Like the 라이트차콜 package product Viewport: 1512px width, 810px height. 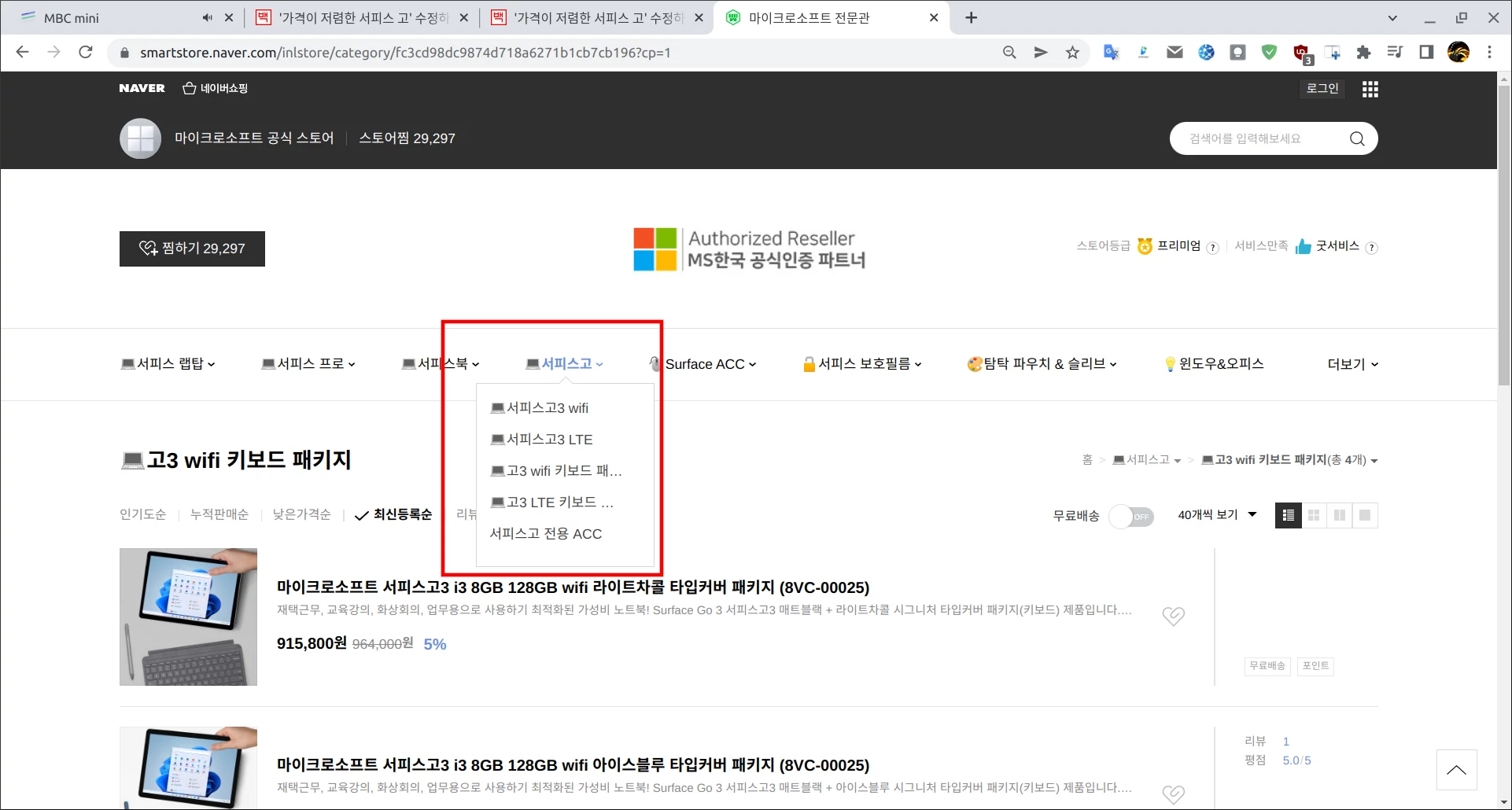click(1173, 616)
